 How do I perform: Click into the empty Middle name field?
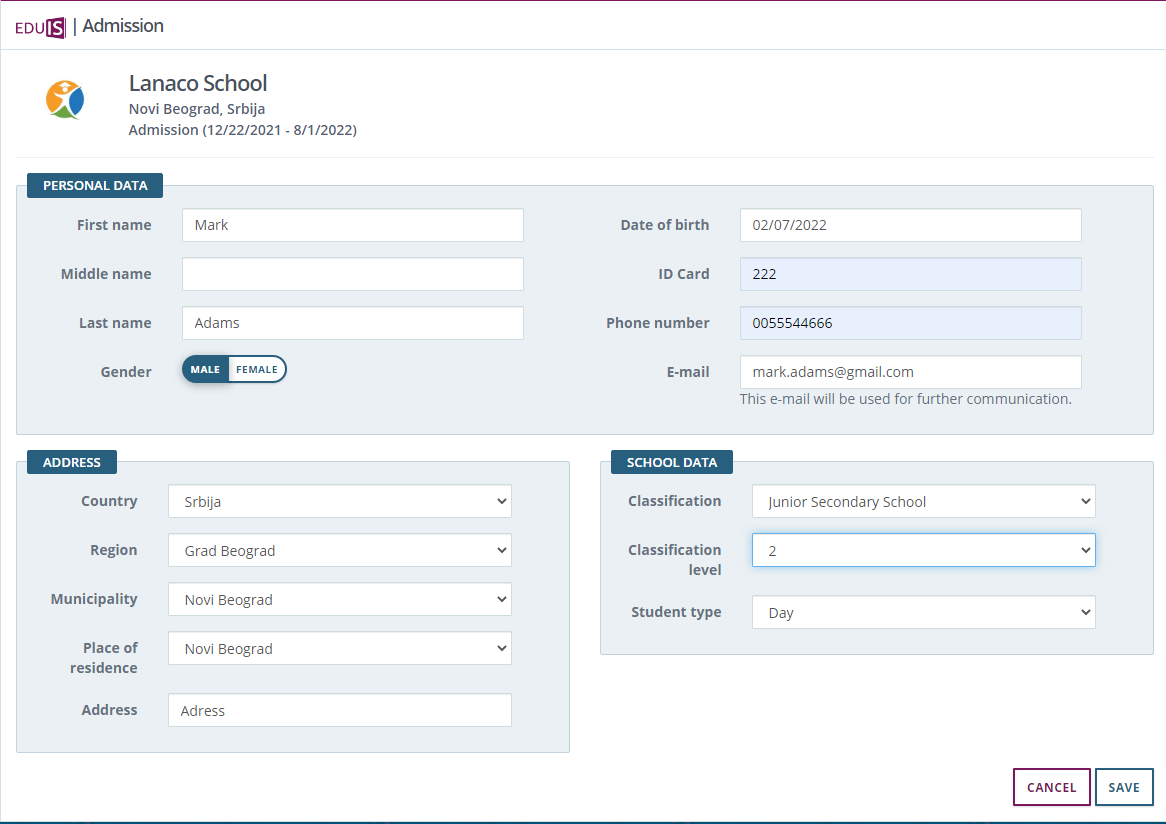click(x=352, y=274)
